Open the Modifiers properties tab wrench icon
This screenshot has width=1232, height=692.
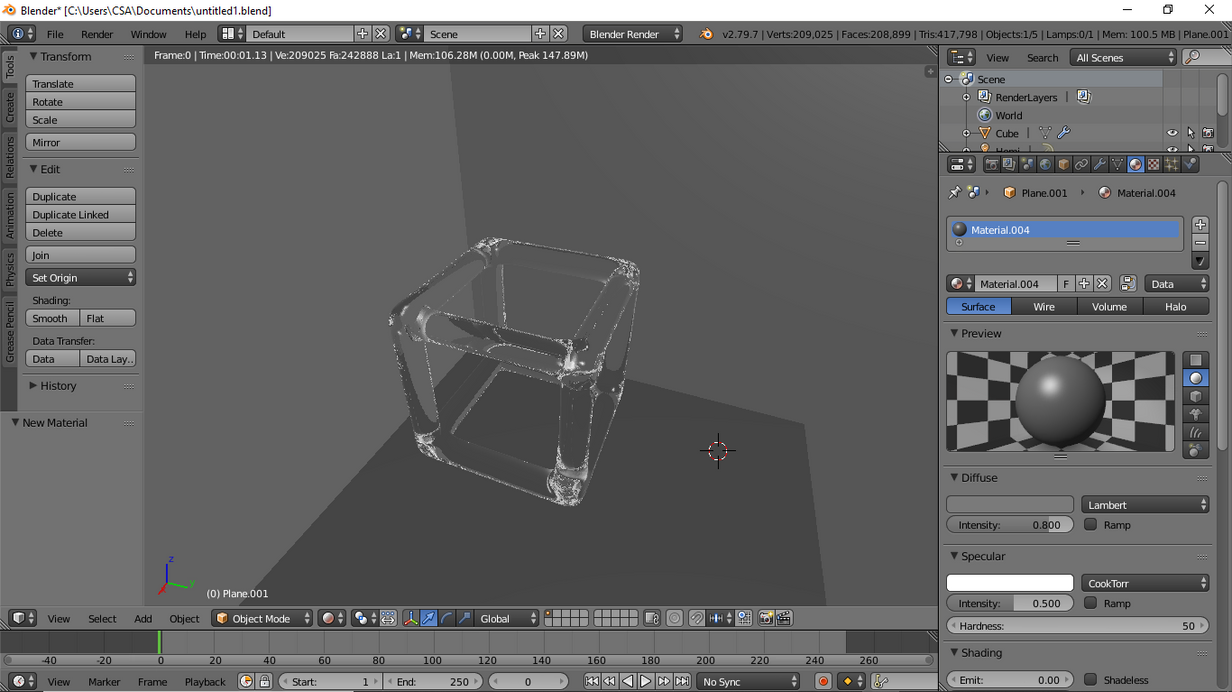point(1099,164)
